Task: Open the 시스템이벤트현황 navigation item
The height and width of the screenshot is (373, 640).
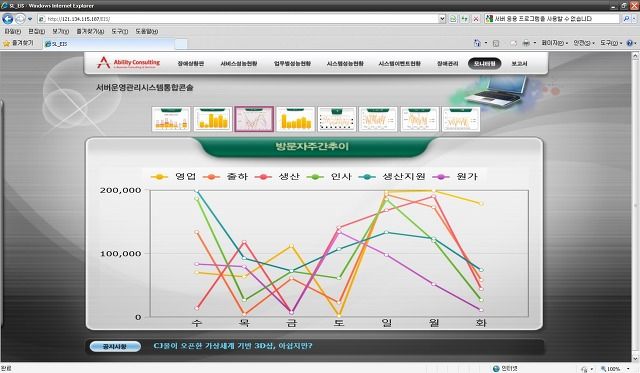Action: point(400,64)
